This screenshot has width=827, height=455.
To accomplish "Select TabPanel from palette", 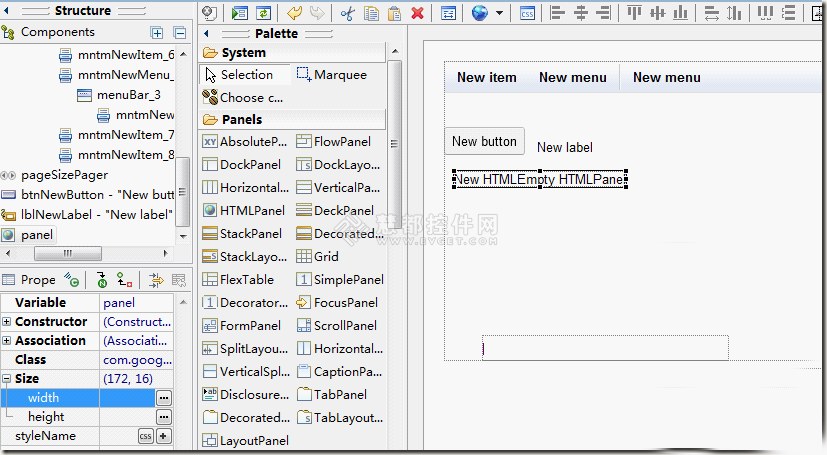I will click(x=332, y=395).
